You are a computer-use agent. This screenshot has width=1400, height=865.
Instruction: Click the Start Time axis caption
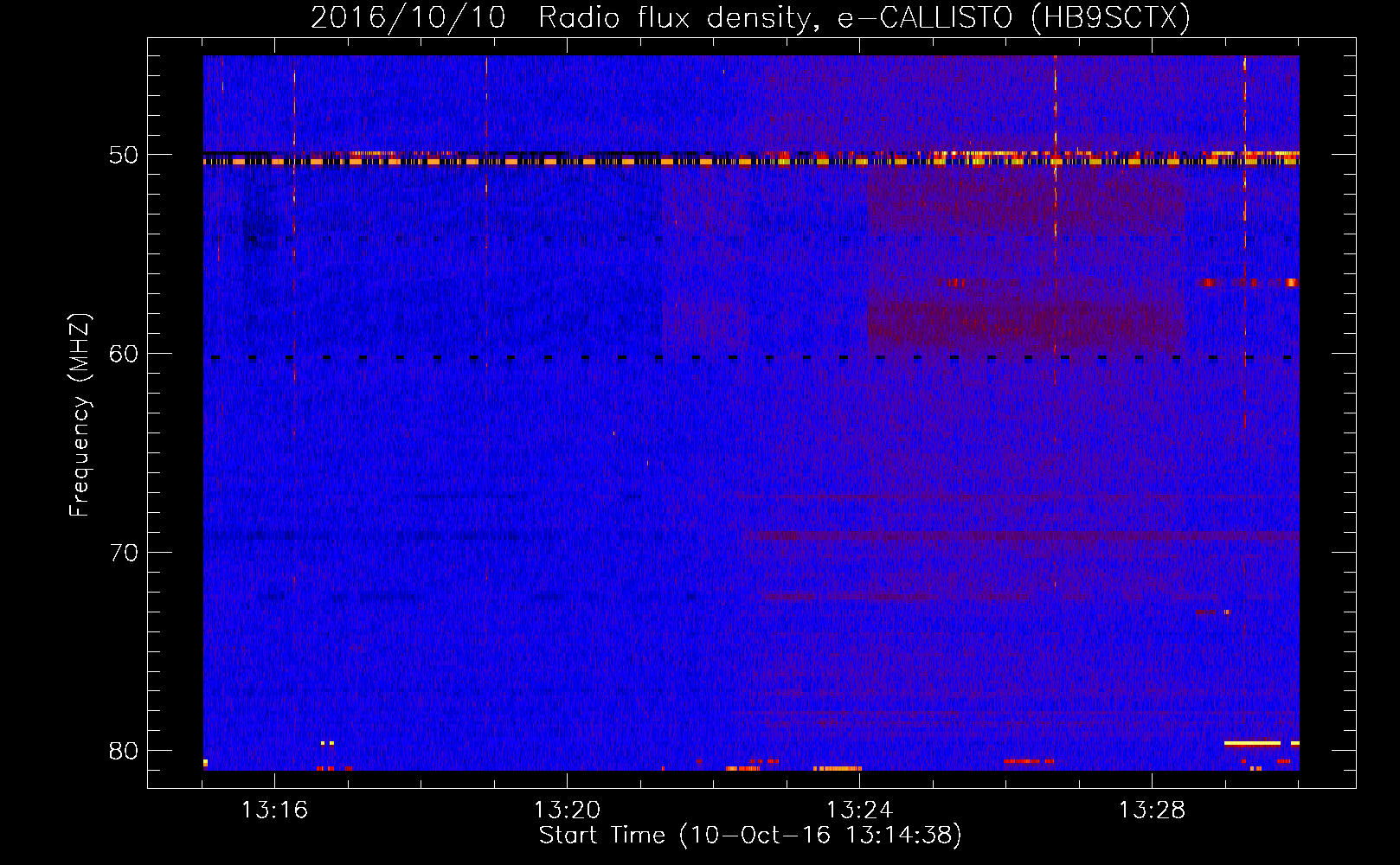click(x=750, y=836)
